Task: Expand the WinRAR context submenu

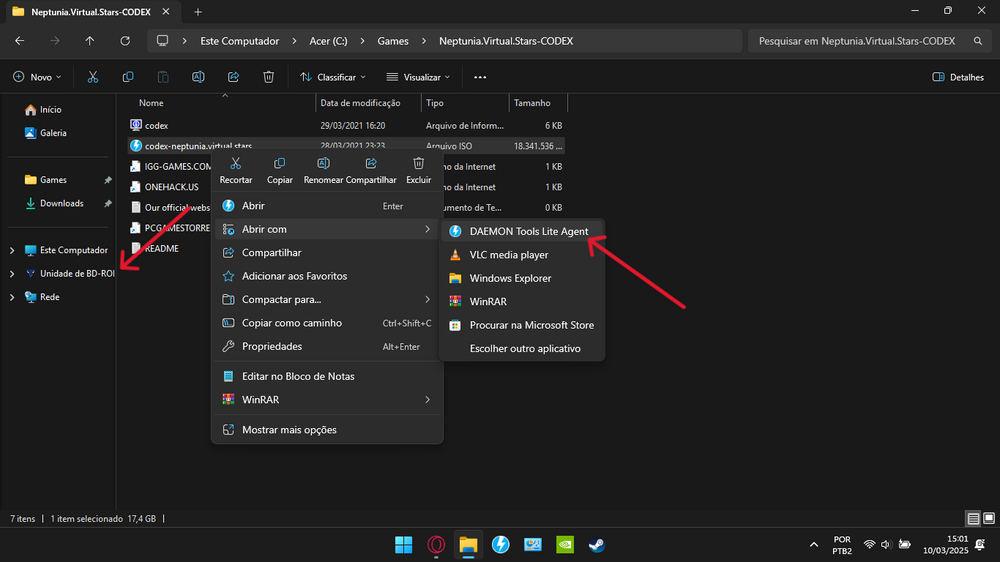Action: click(327, 400)
